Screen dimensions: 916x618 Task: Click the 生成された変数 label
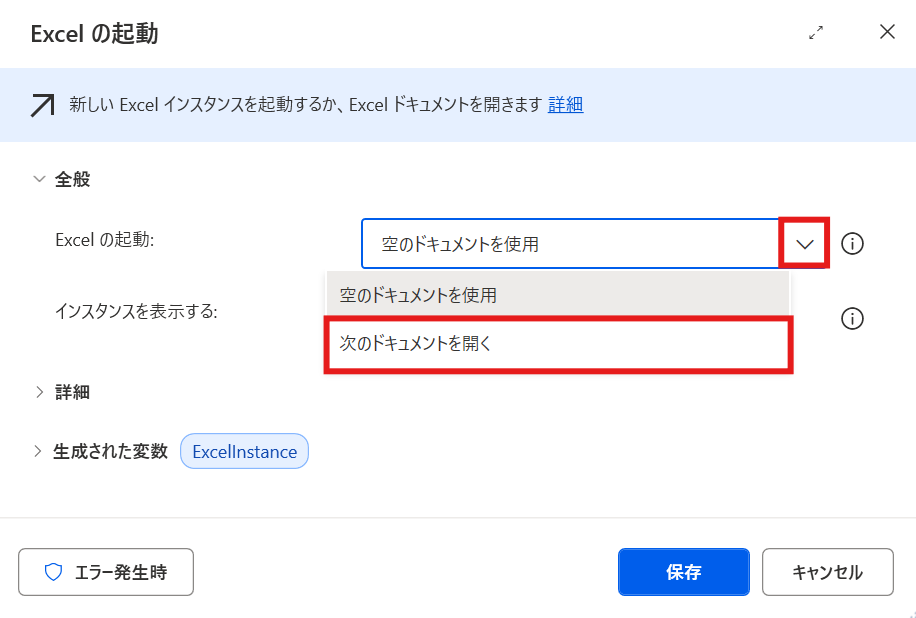(x=110, y=451)
